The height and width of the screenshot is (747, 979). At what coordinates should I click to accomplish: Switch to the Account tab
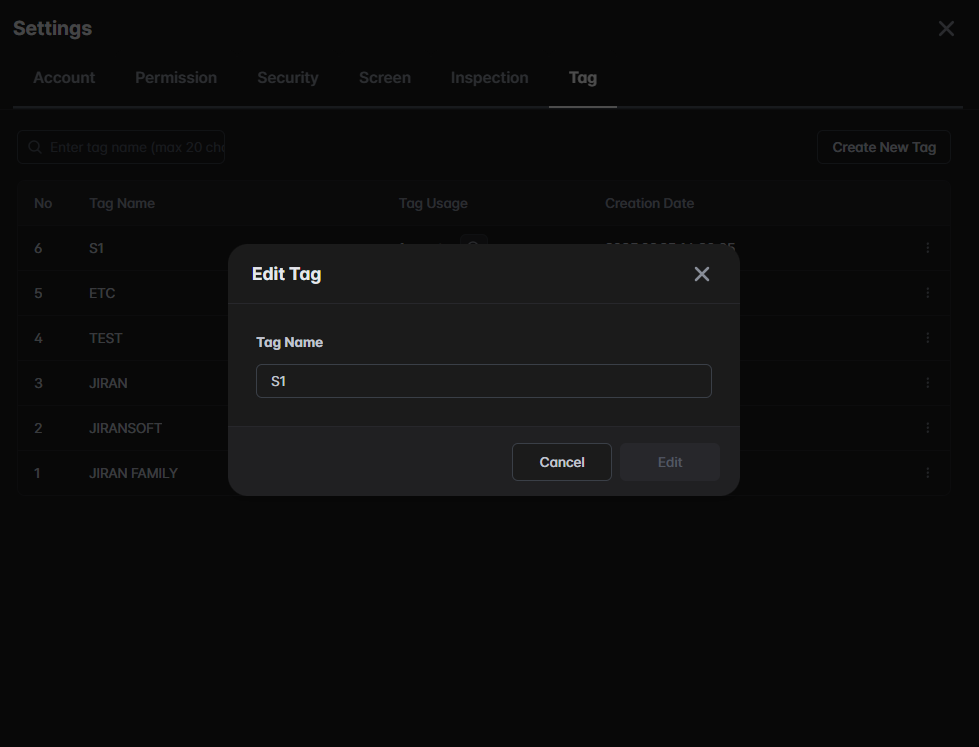[64, 78]
